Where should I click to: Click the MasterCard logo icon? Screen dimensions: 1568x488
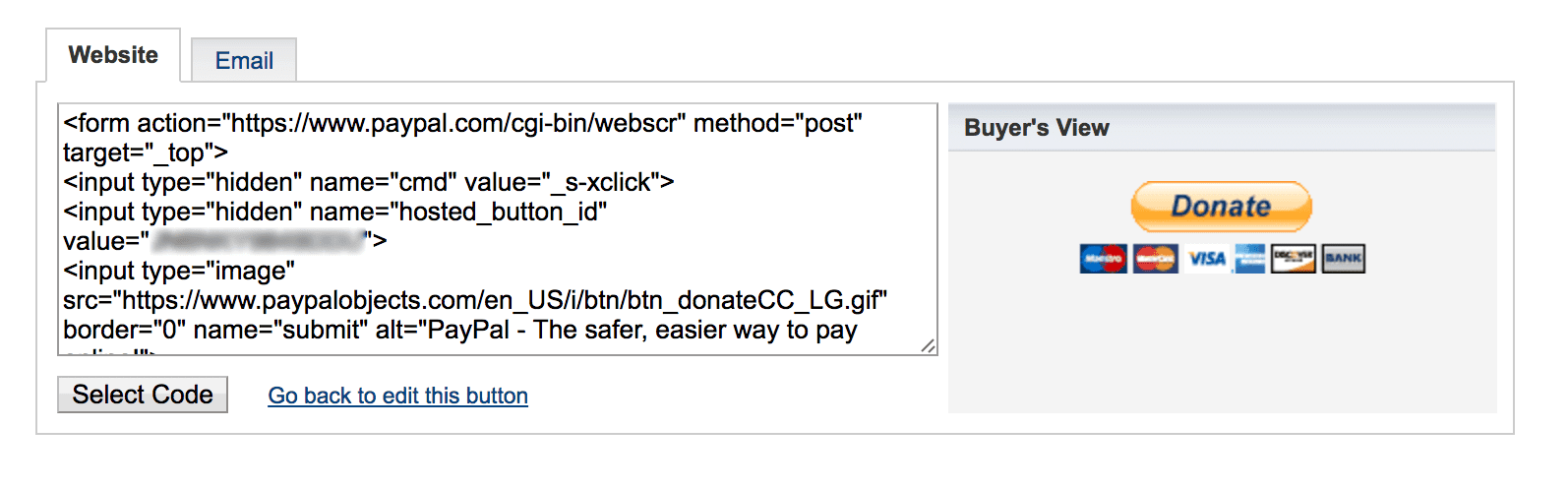point(1155,259)
